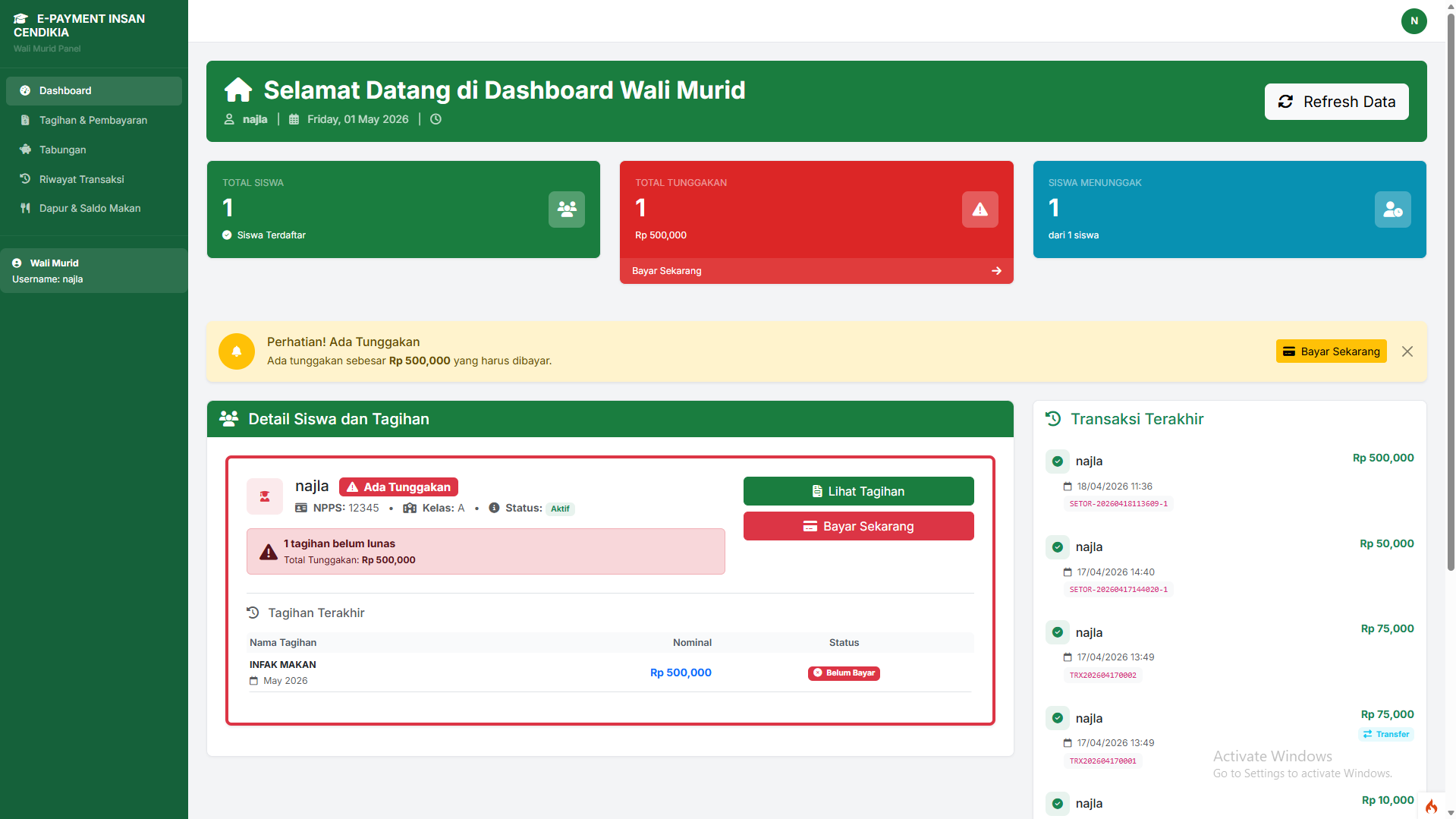Click the history icon beside Transaksi Terakhir
This screenshot has width=1456, height=819.
(x=1053, y=419)
